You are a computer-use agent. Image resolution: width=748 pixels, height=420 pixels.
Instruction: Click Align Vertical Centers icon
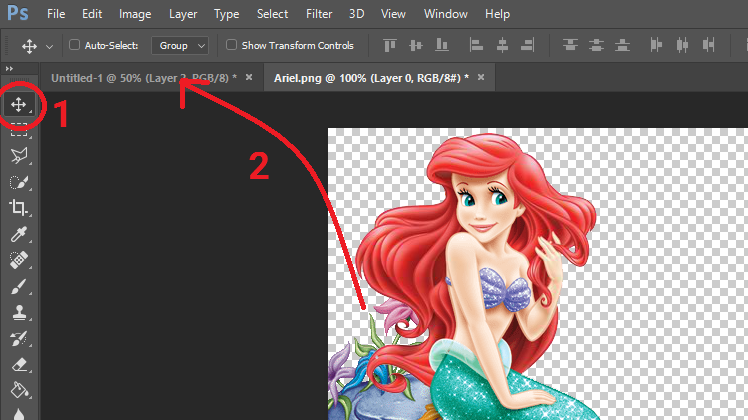[x=416, y=45]
